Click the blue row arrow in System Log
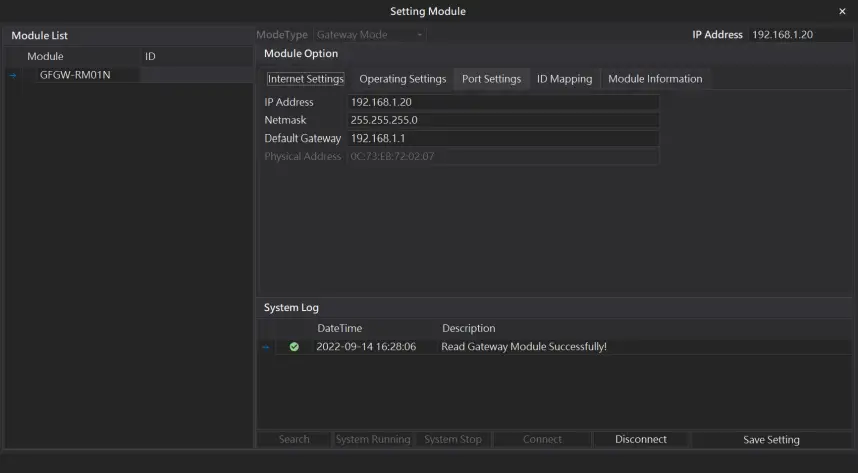The height and width of the screenshot is (473, 858). (266, 347)
